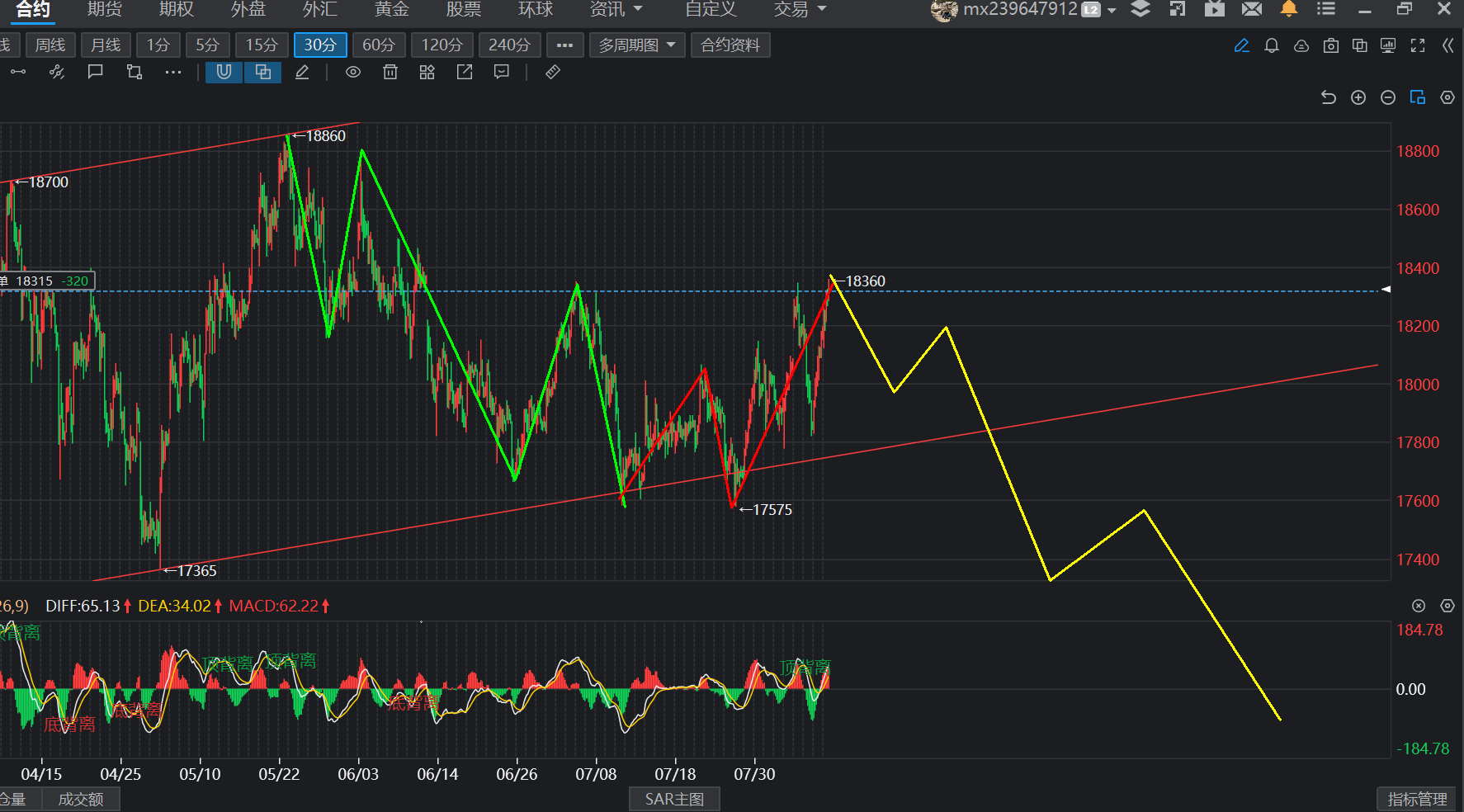Image resolution: width=1464 pixels, height=812 pixels.
Task: Open the 自定义 custom menu
Action: [x=711, y=9]
